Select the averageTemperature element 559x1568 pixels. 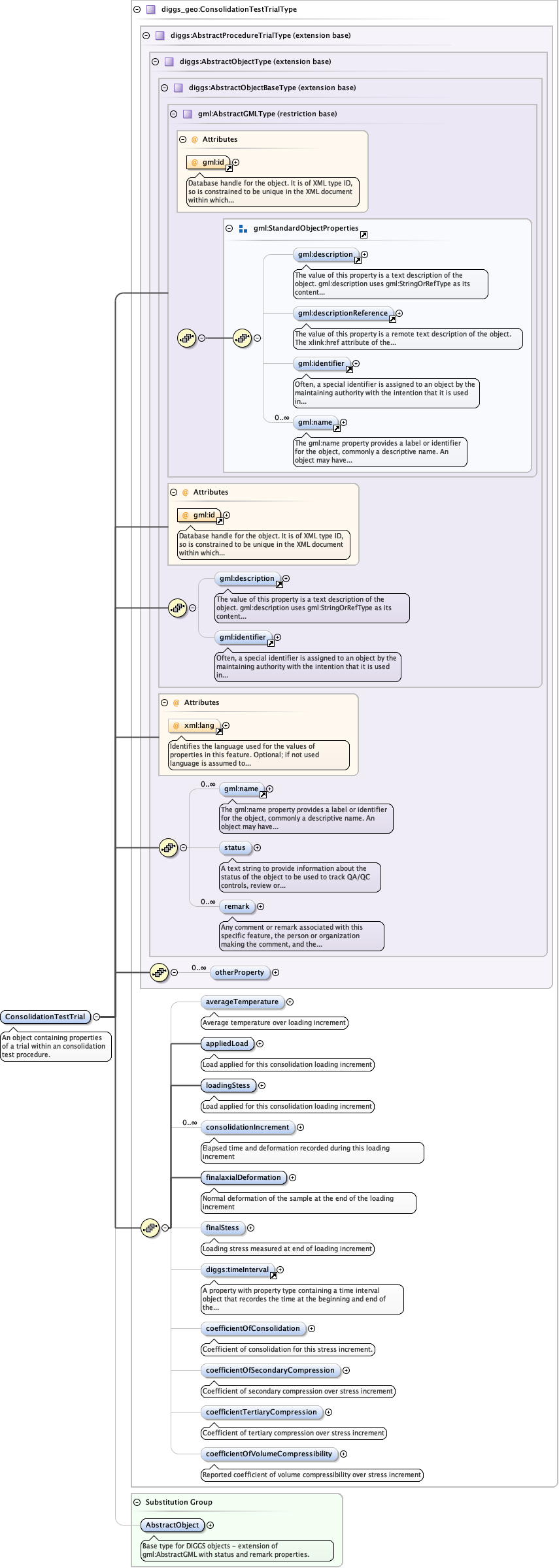[x=242, y=1002]
